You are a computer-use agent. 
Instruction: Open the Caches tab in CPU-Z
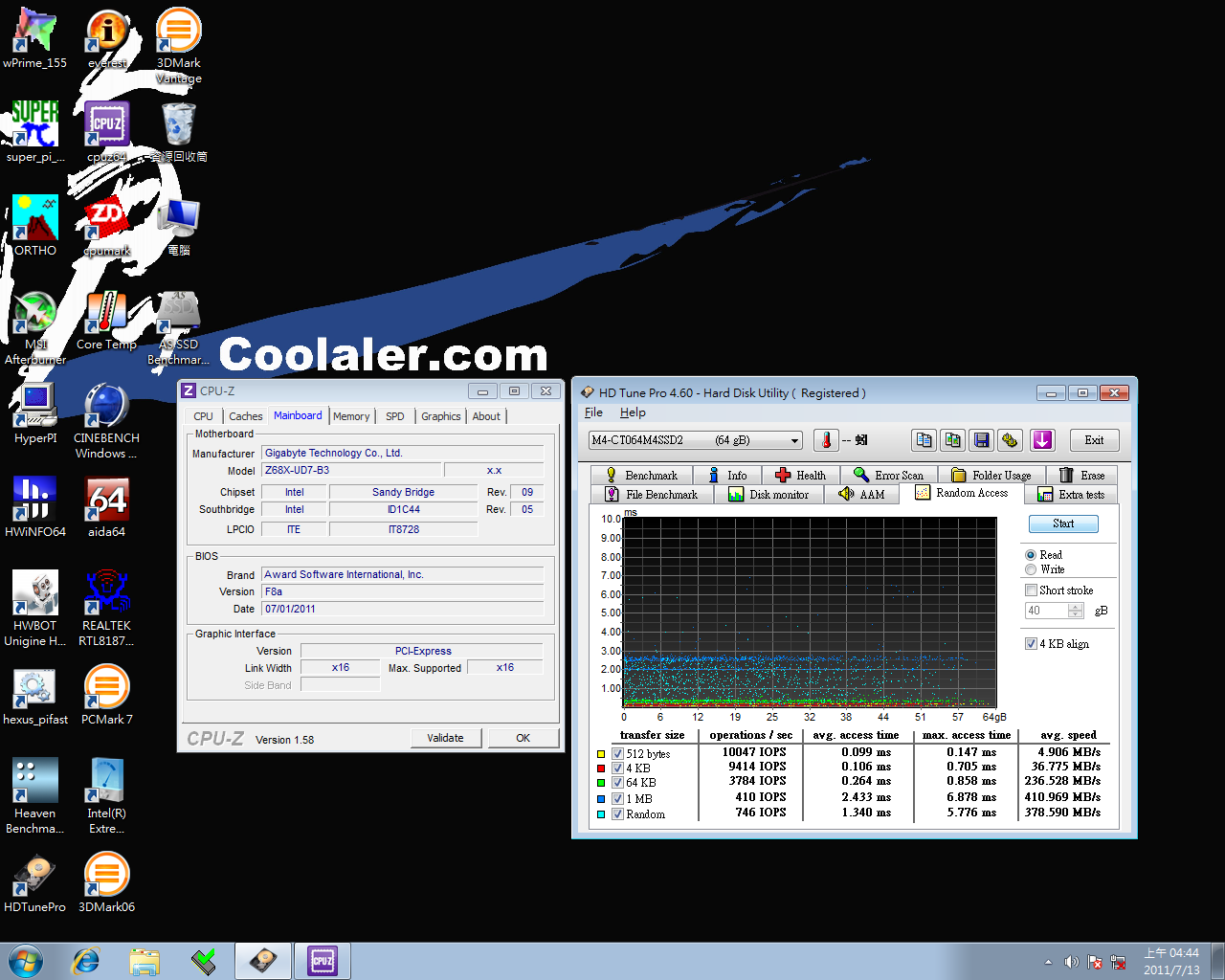pyautogui.click(x=245, y=416)
